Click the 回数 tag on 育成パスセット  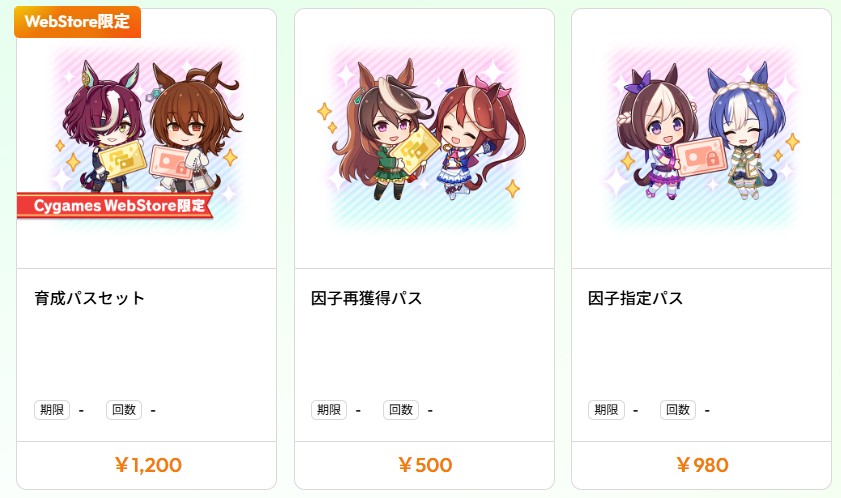pos(124,410)
